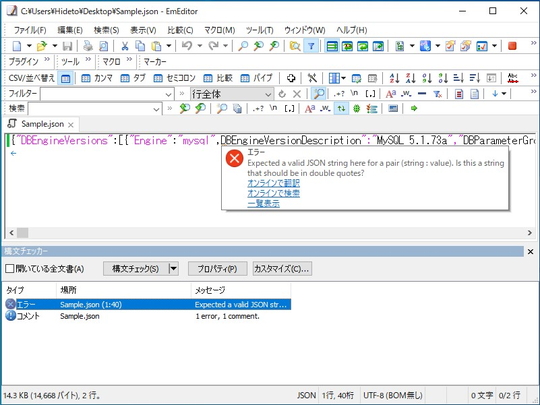Viewport: 540px width, 405px height.
Task: Toggle escape sequence \n in filter bar
Action: pyautogui.click(x=354, y=94)
